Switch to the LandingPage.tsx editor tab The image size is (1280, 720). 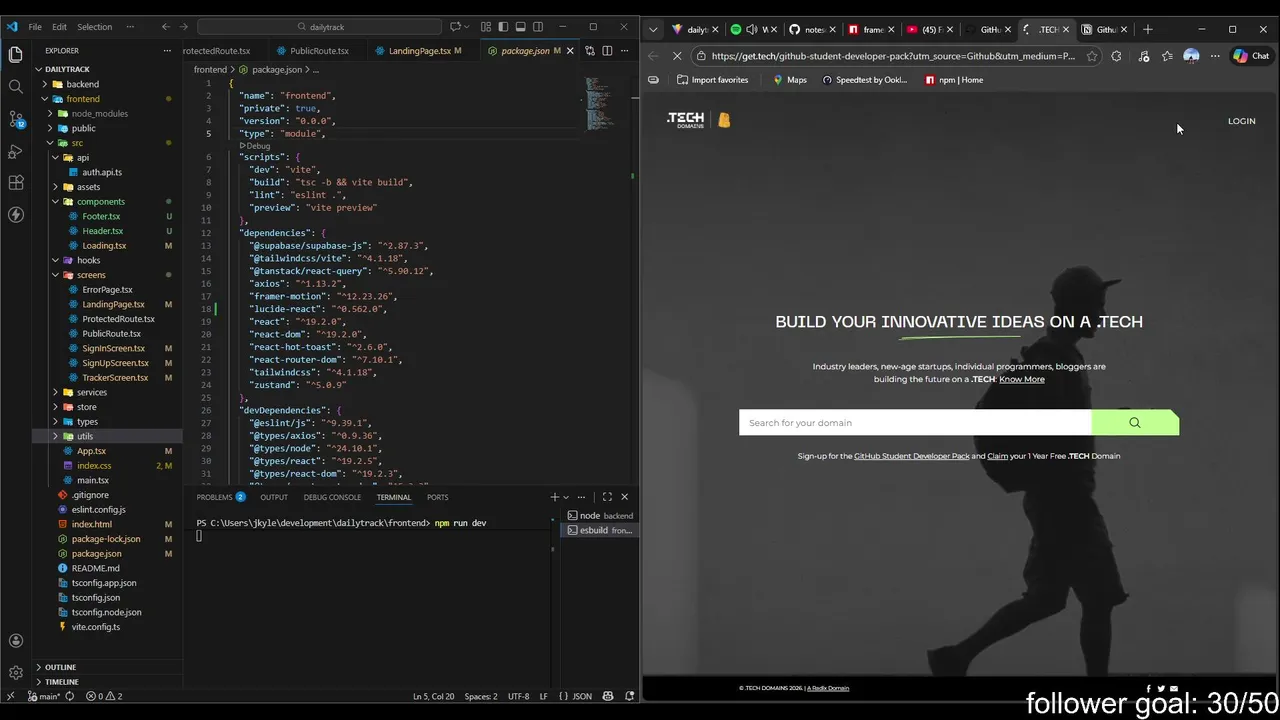pos(420,51)
